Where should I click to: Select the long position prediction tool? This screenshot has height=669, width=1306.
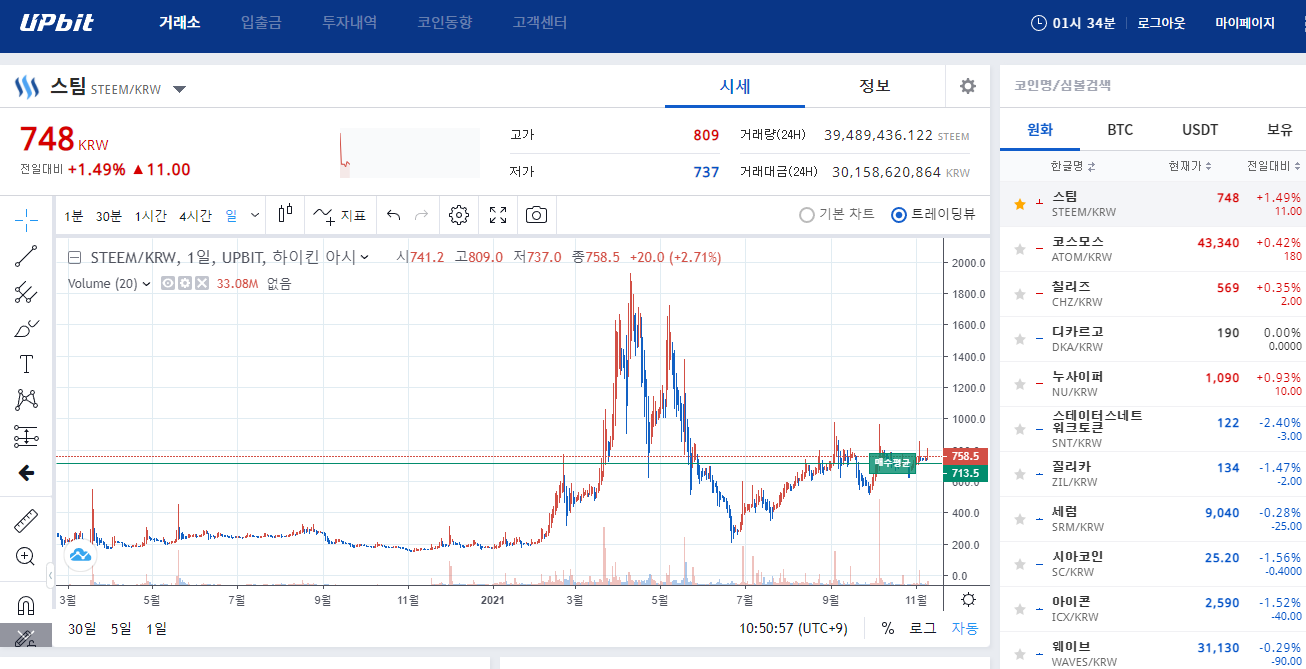coord(27,436)
